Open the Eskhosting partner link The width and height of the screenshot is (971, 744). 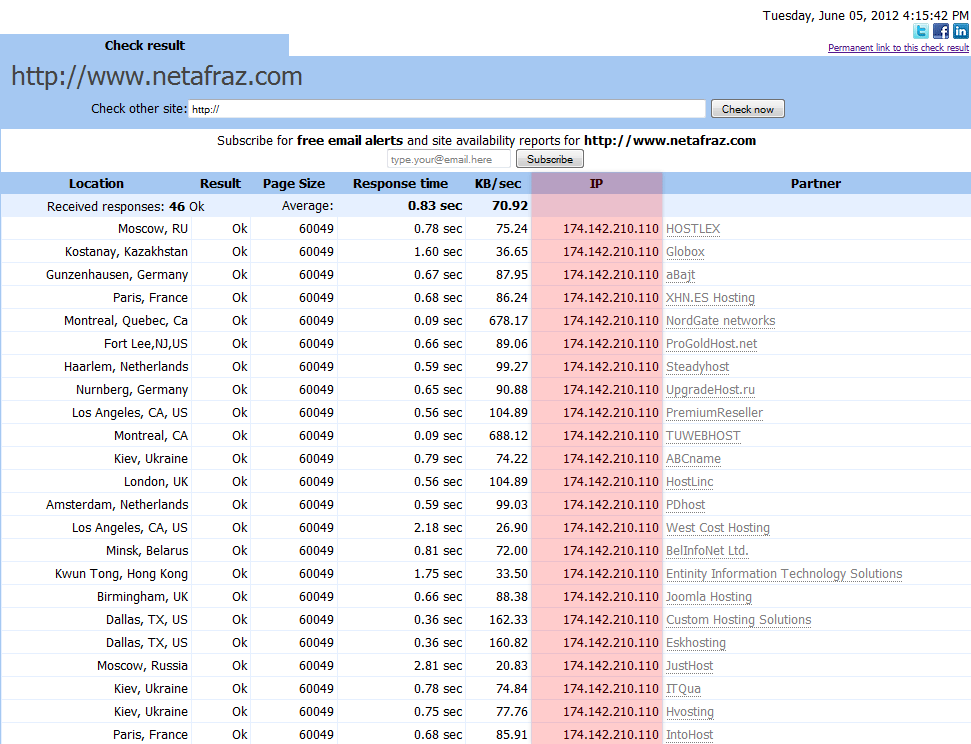pos(695,642)
